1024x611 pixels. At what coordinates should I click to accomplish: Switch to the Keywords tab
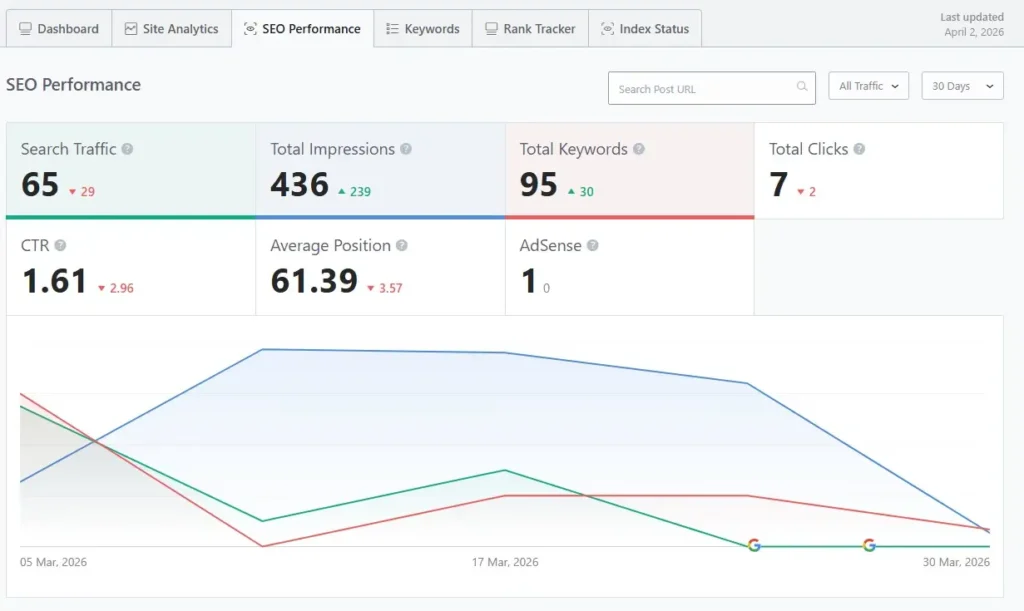tap(423, 28)
